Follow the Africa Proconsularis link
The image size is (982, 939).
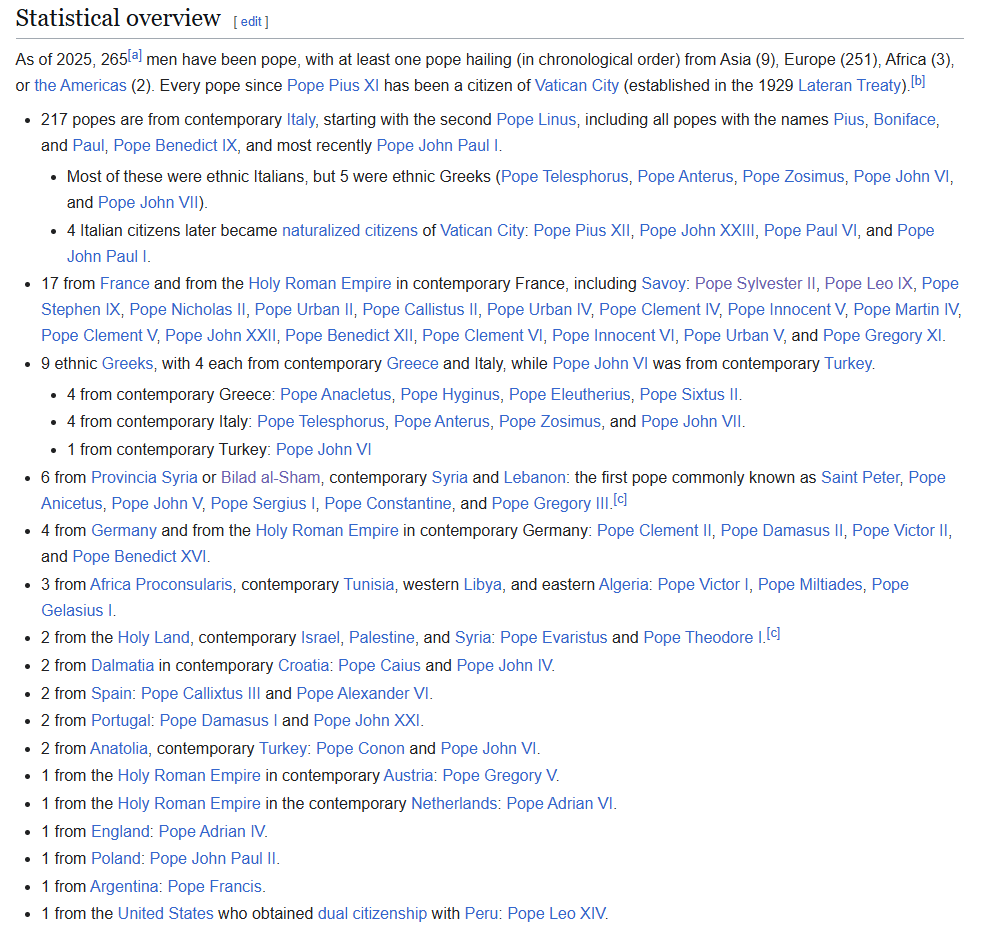pos(161,585)
